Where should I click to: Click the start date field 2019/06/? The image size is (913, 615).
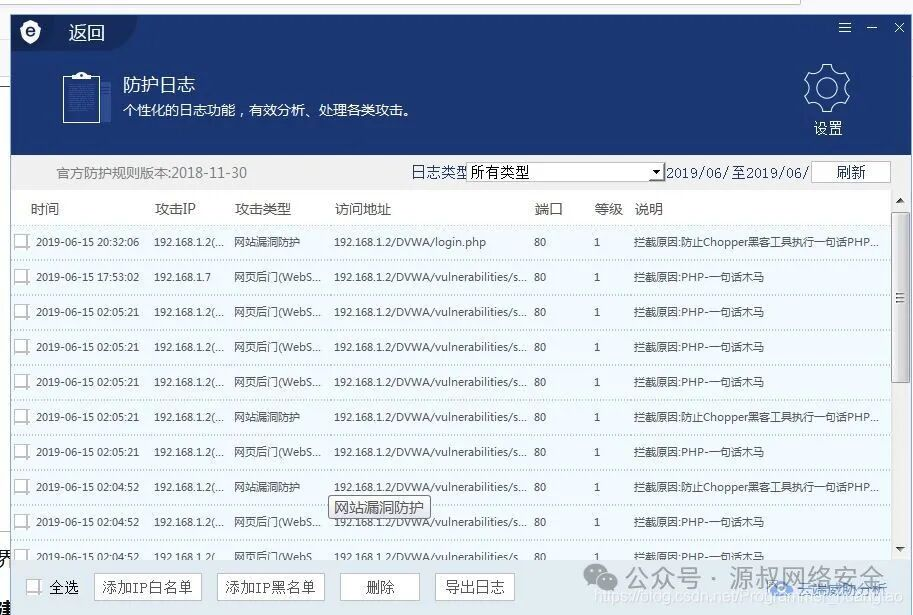coord(697,173)
